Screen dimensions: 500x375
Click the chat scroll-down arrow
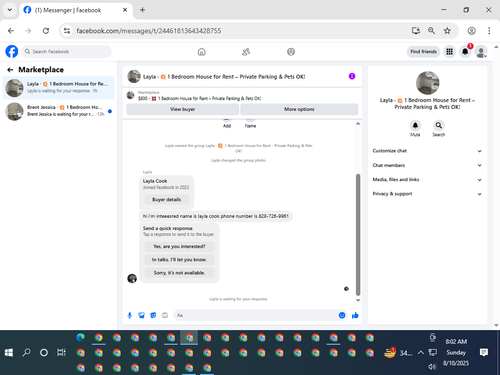tap(358, 300)
